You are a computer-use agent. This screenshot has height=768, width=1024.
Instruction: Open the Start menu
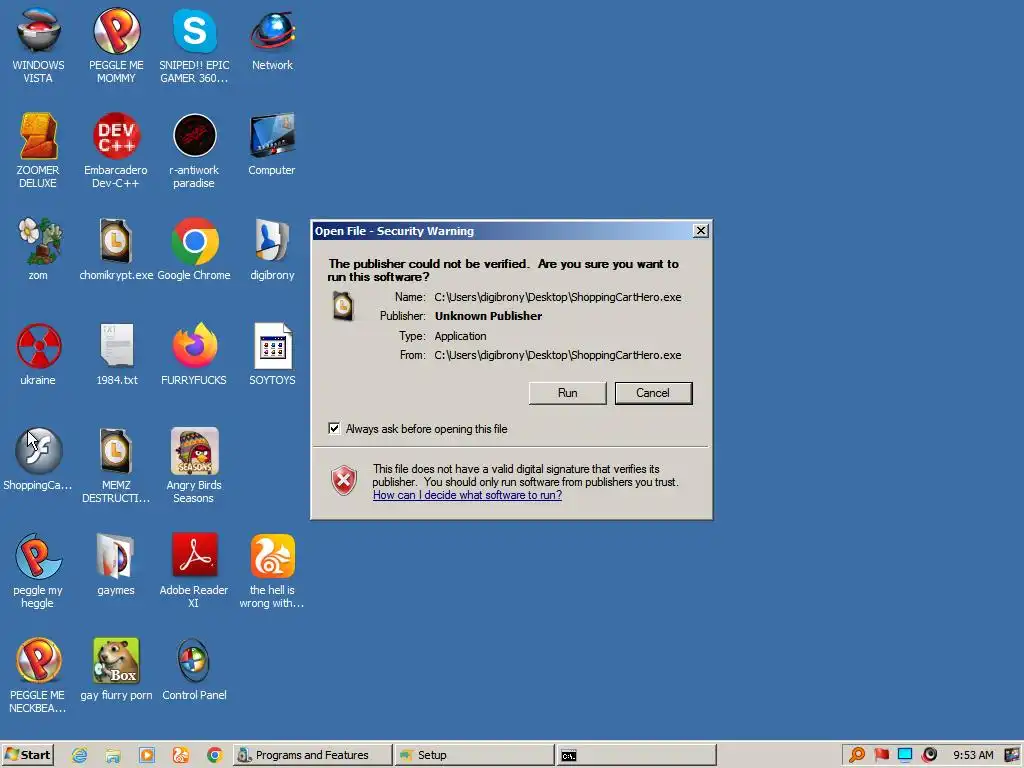click(27, 755)
